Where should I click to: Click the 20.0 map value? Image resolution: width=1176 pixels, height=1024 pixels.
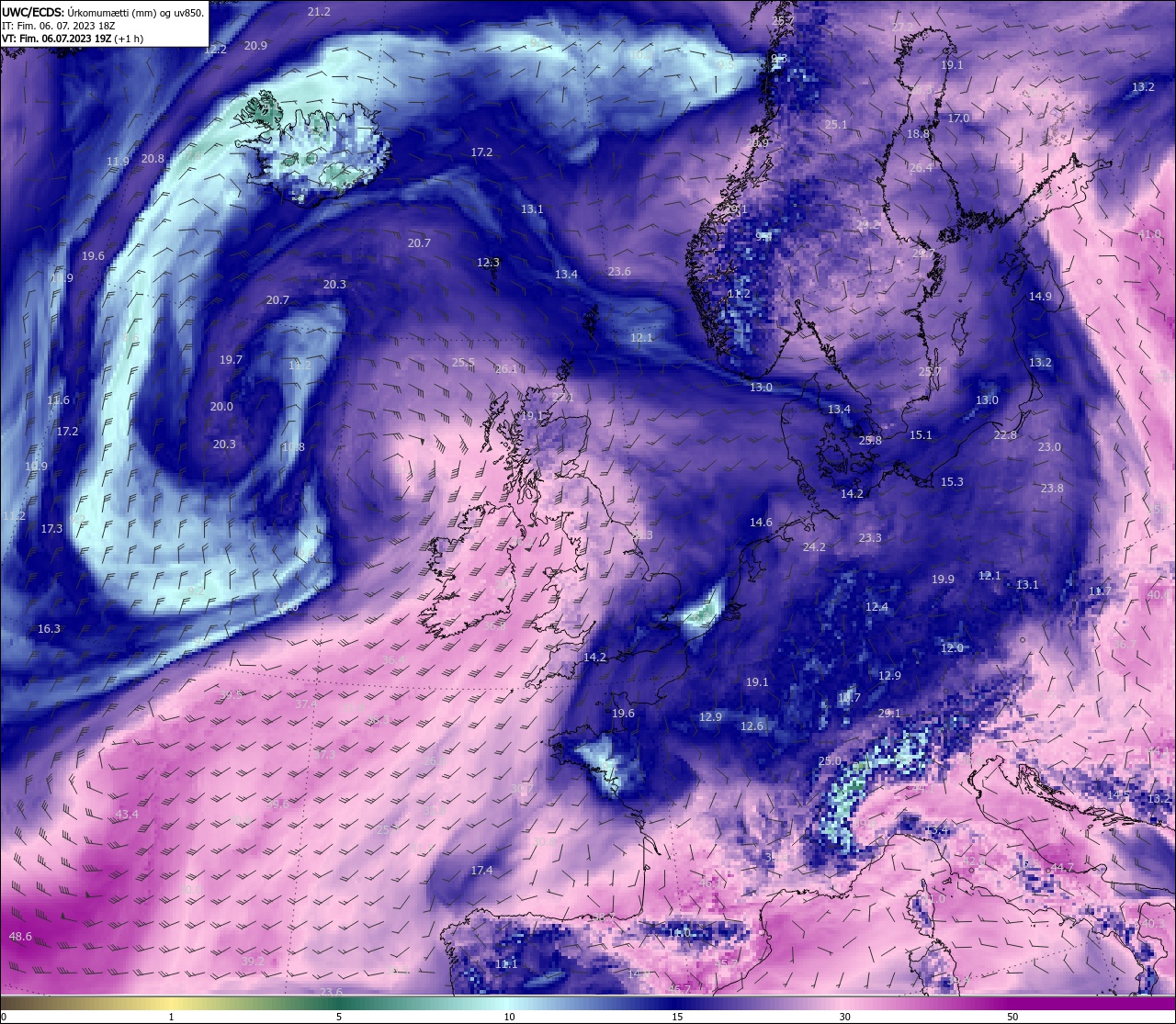coord(221,407)
